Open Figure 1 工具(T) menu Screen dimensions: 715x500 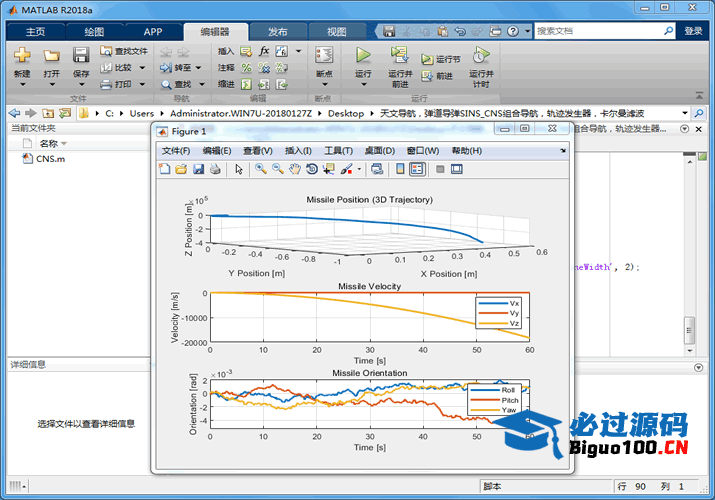click(x=338, y=151)
